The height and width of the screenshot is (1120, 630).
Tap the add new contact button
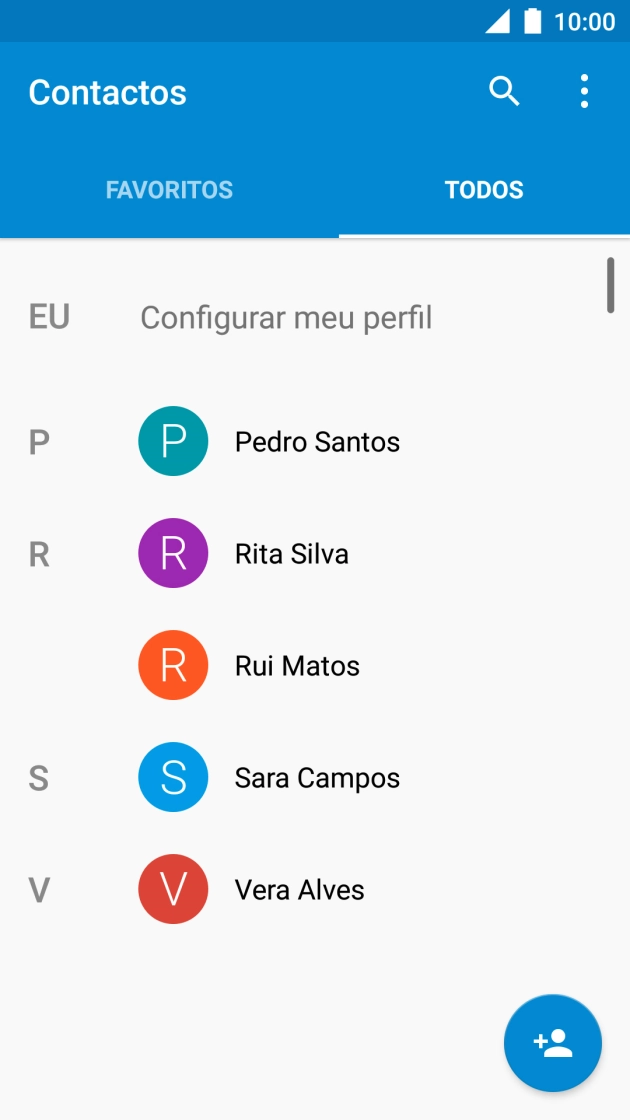[x=552, y=1043]
